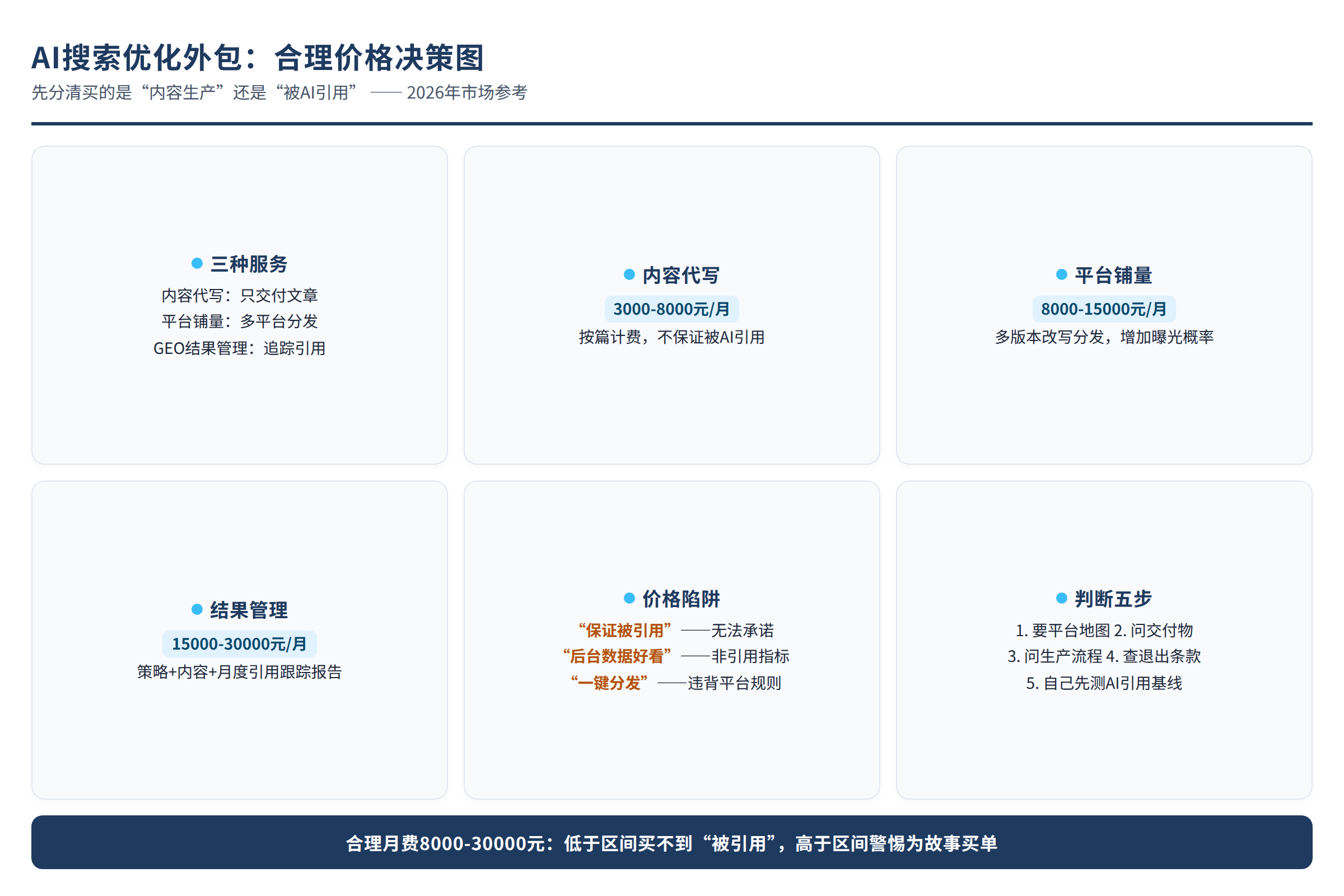Click the orange phrase “一键分发”
This screenshot has height=896, width=1344.
pyautogui.click(x=609, y=683)
